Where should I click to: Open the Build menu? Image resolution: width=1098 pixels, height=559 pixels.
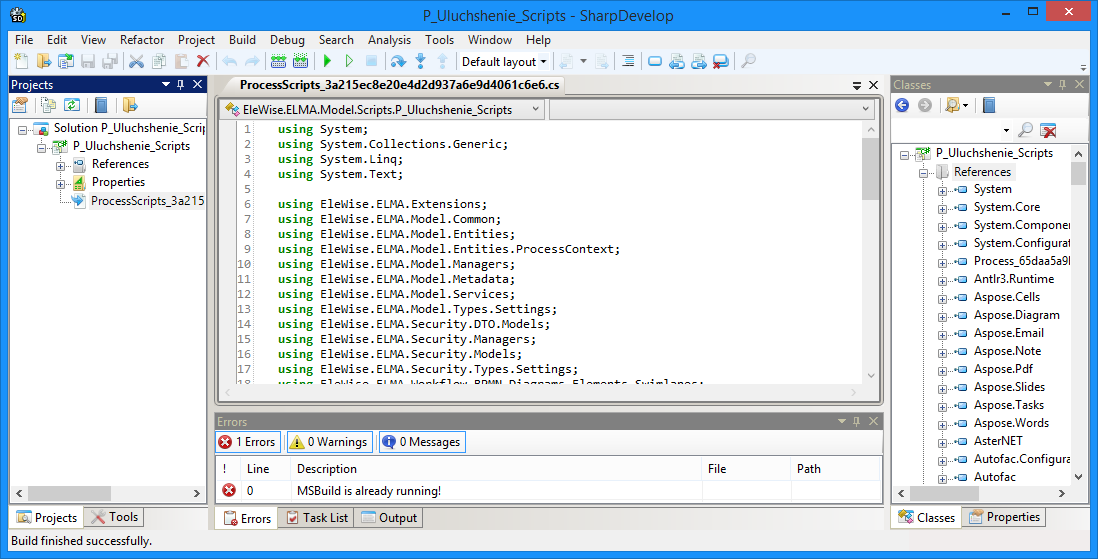pyautogui.click(x=242, y=40)
